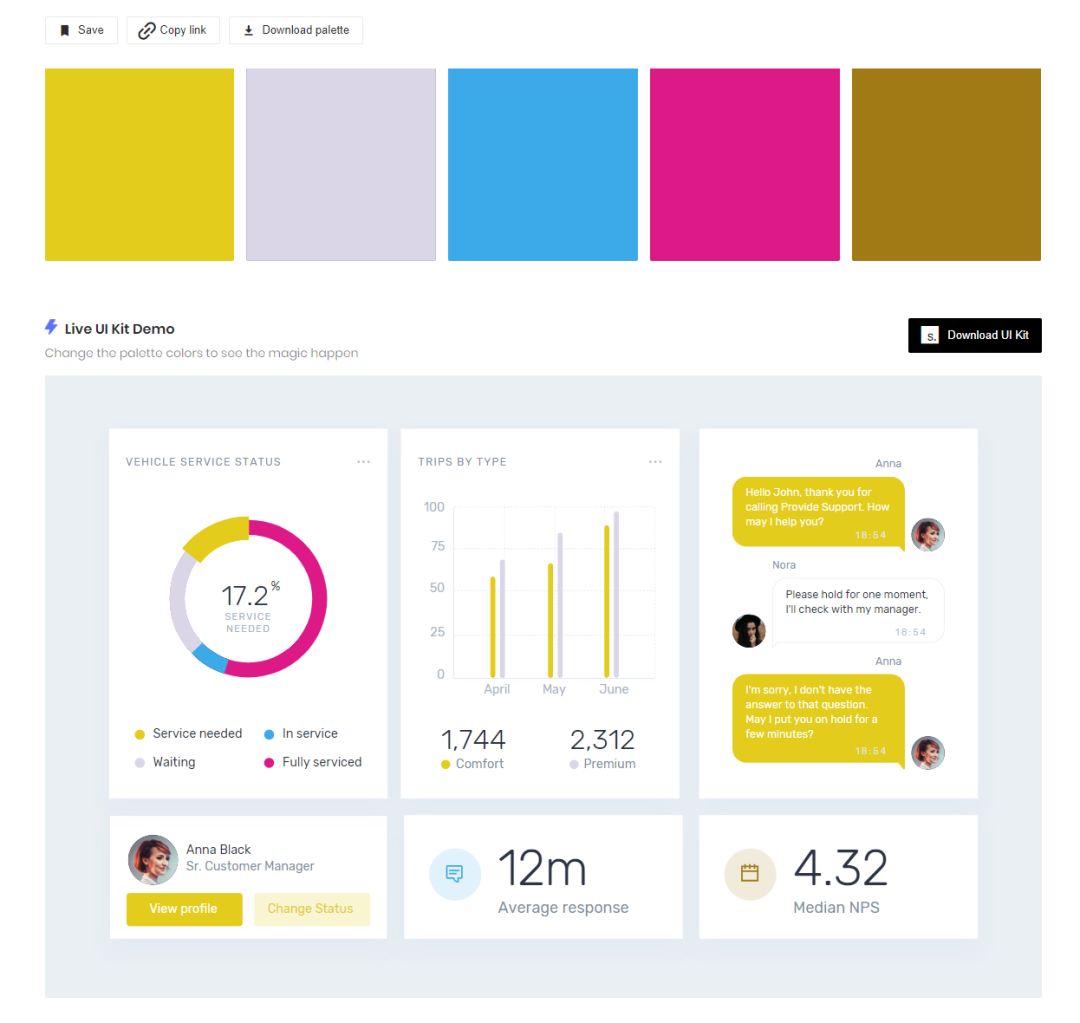The width and height of the screenshot is (1080, 1023).
Task: Click the bookmark Save button
Action: 81,30
